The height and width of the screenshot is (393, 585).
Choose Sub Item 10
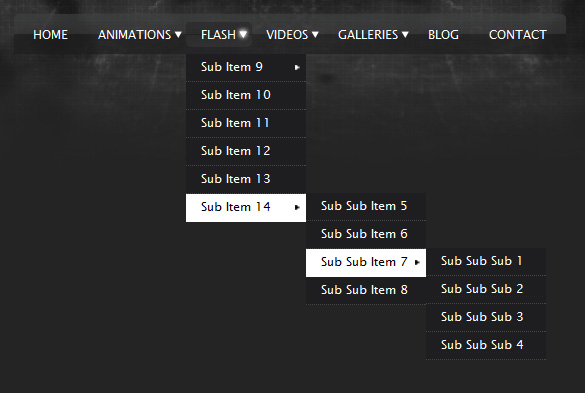(246, 96)
